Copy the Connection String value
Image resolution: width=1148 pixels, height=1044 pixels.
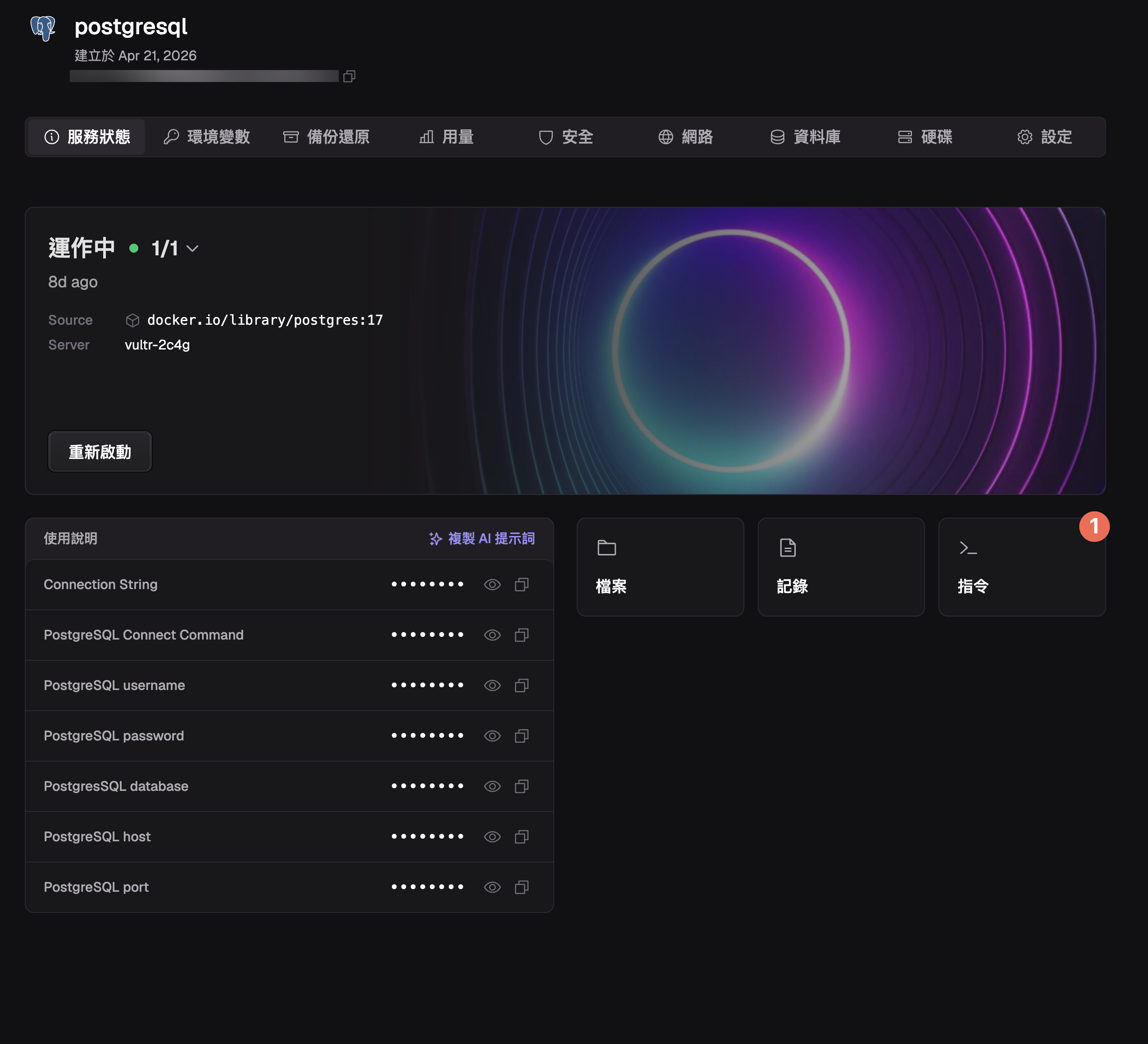(x=522, y=585)
